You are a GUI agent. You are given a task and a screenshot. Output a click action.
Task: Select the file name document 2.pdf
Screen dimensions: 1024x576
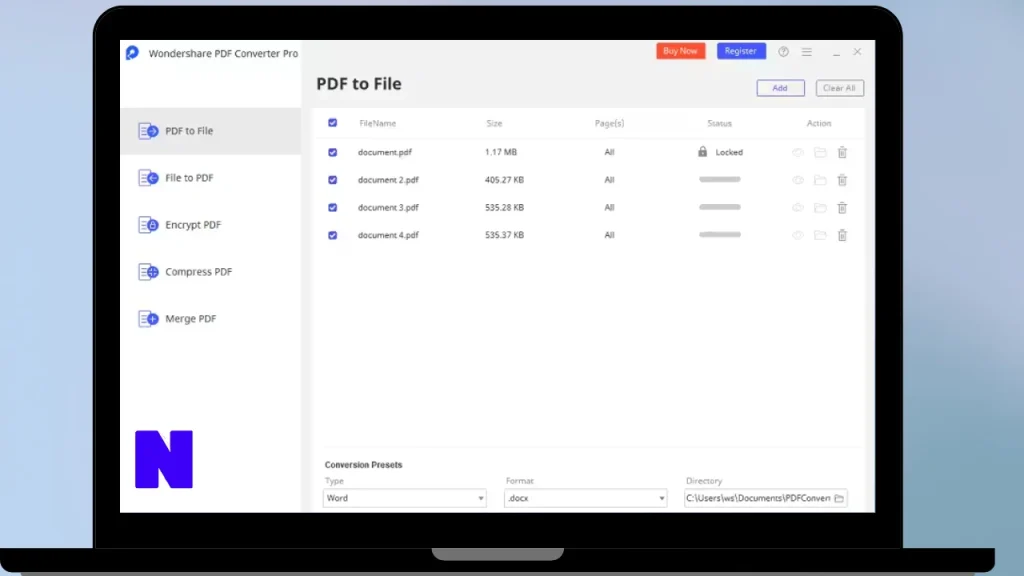(388, 180)
